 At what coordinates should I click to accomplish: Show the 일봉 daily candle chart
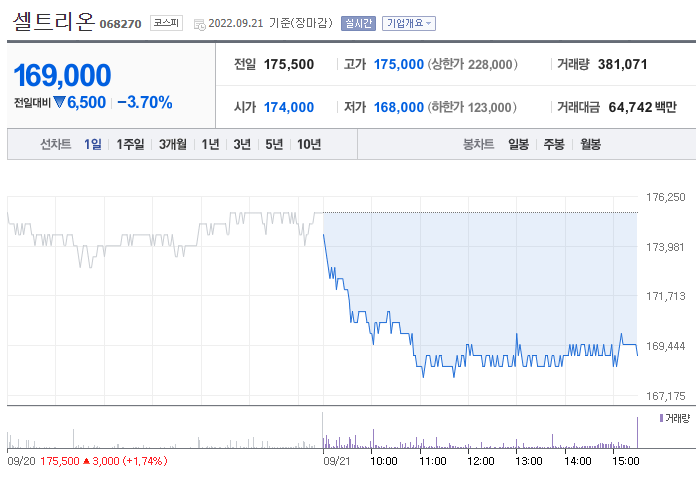point(518,144)
